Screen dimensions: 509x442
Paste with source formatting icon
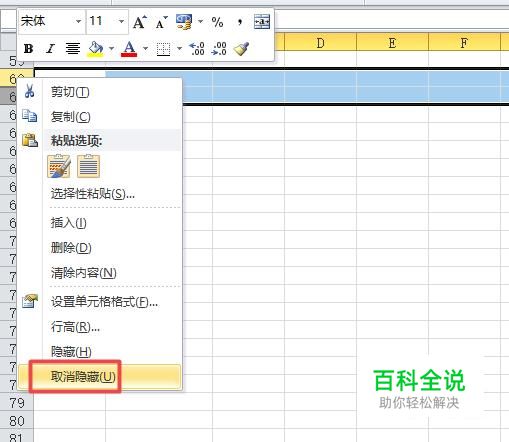pyautogui.click(x=59, y=166)
